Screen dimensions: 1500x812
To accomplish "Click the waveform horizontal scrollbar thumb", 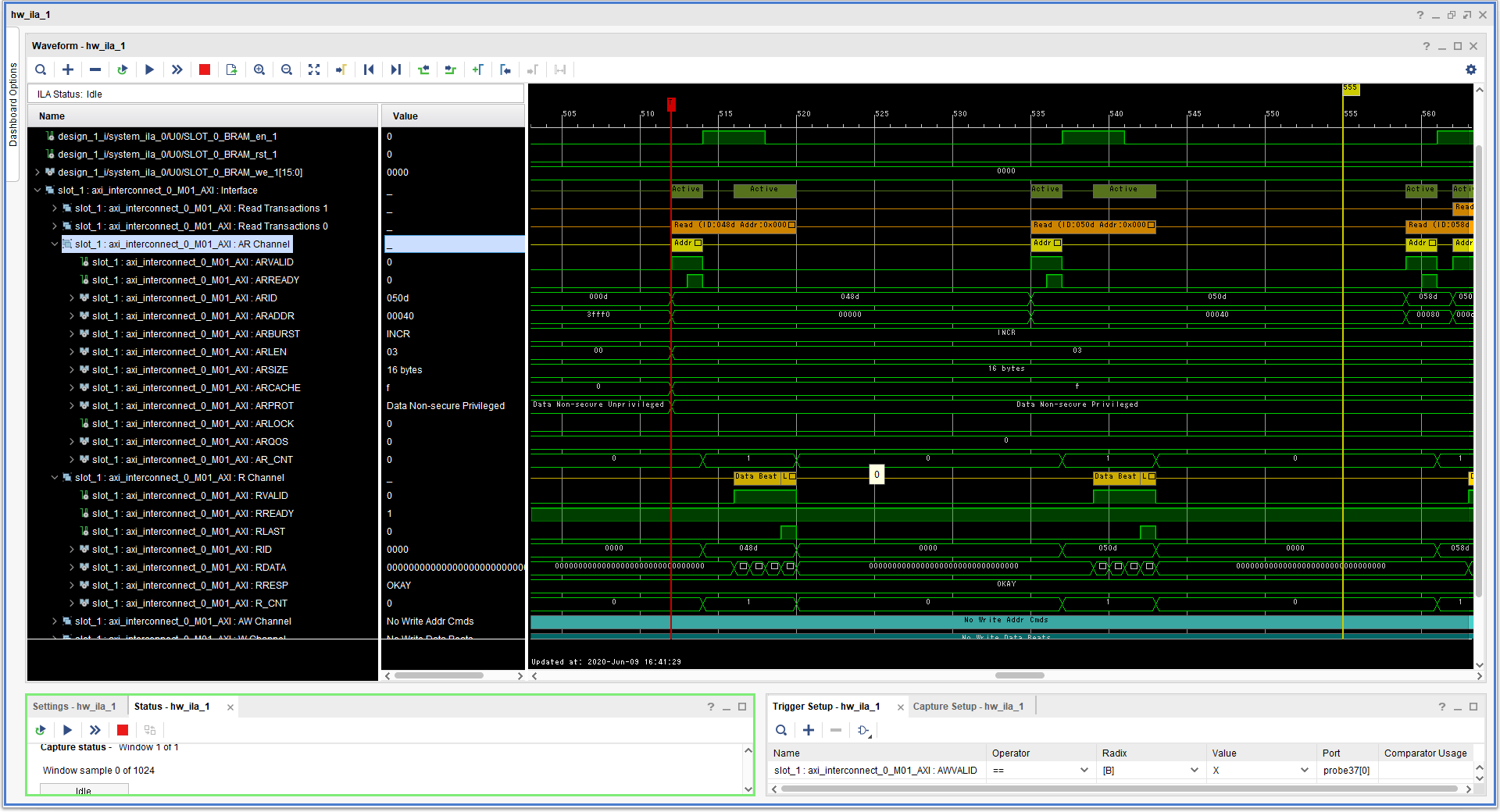I will tap(1020, 675).
